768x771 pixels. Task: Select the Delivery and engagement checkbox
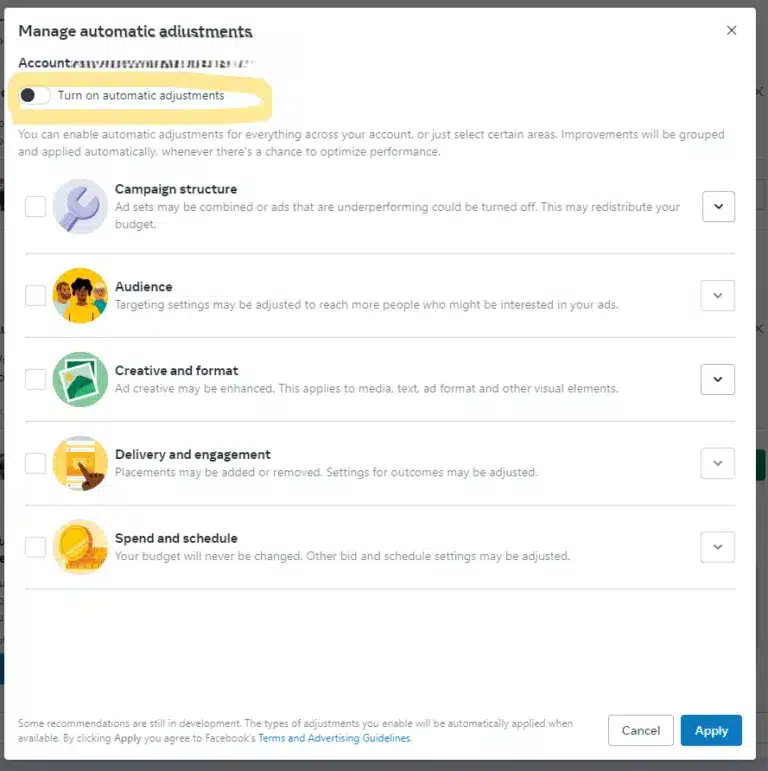tap(35, 463)
